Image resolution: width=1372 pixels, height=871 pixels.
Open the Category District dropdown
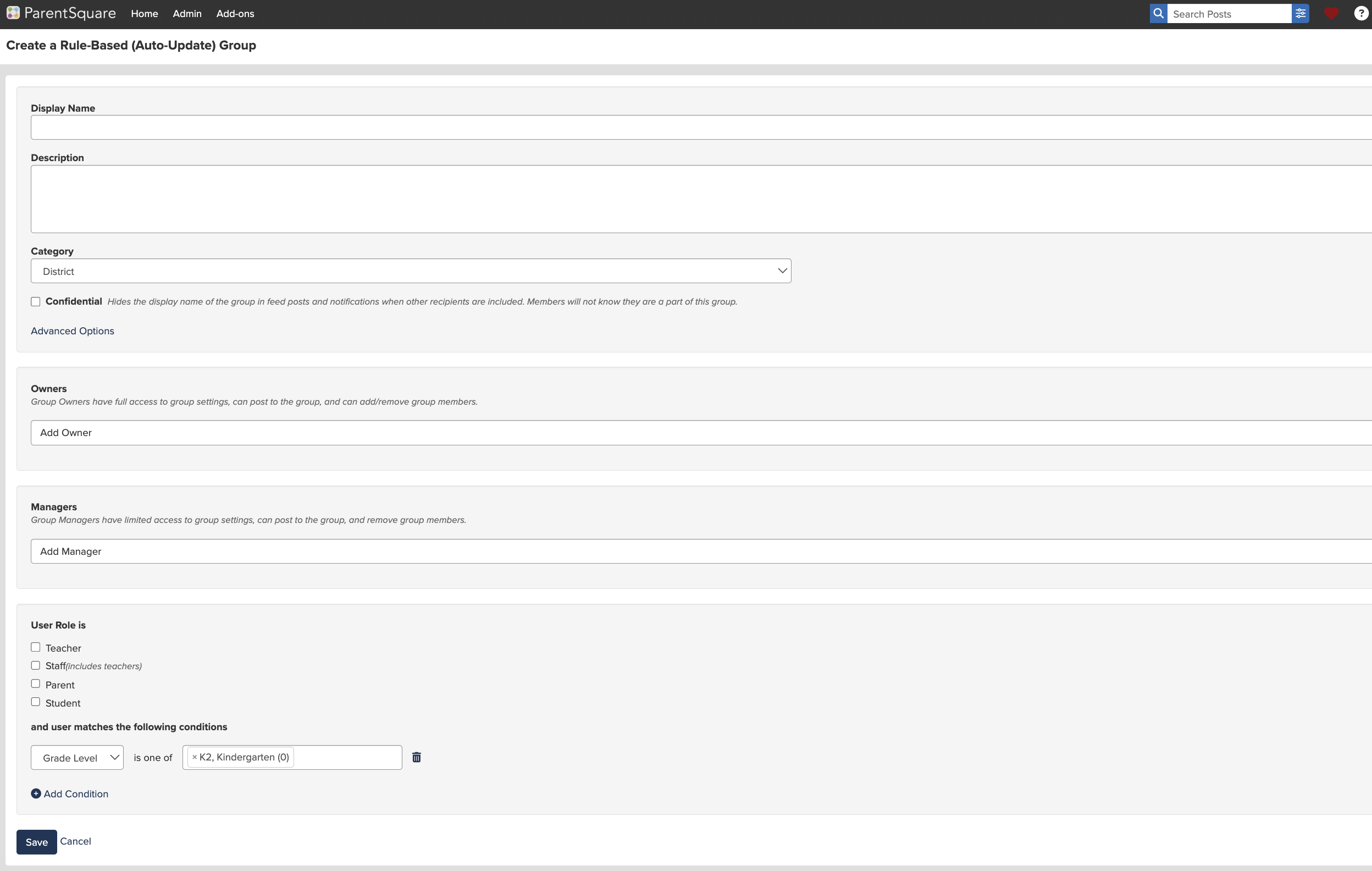pos(410,271)
